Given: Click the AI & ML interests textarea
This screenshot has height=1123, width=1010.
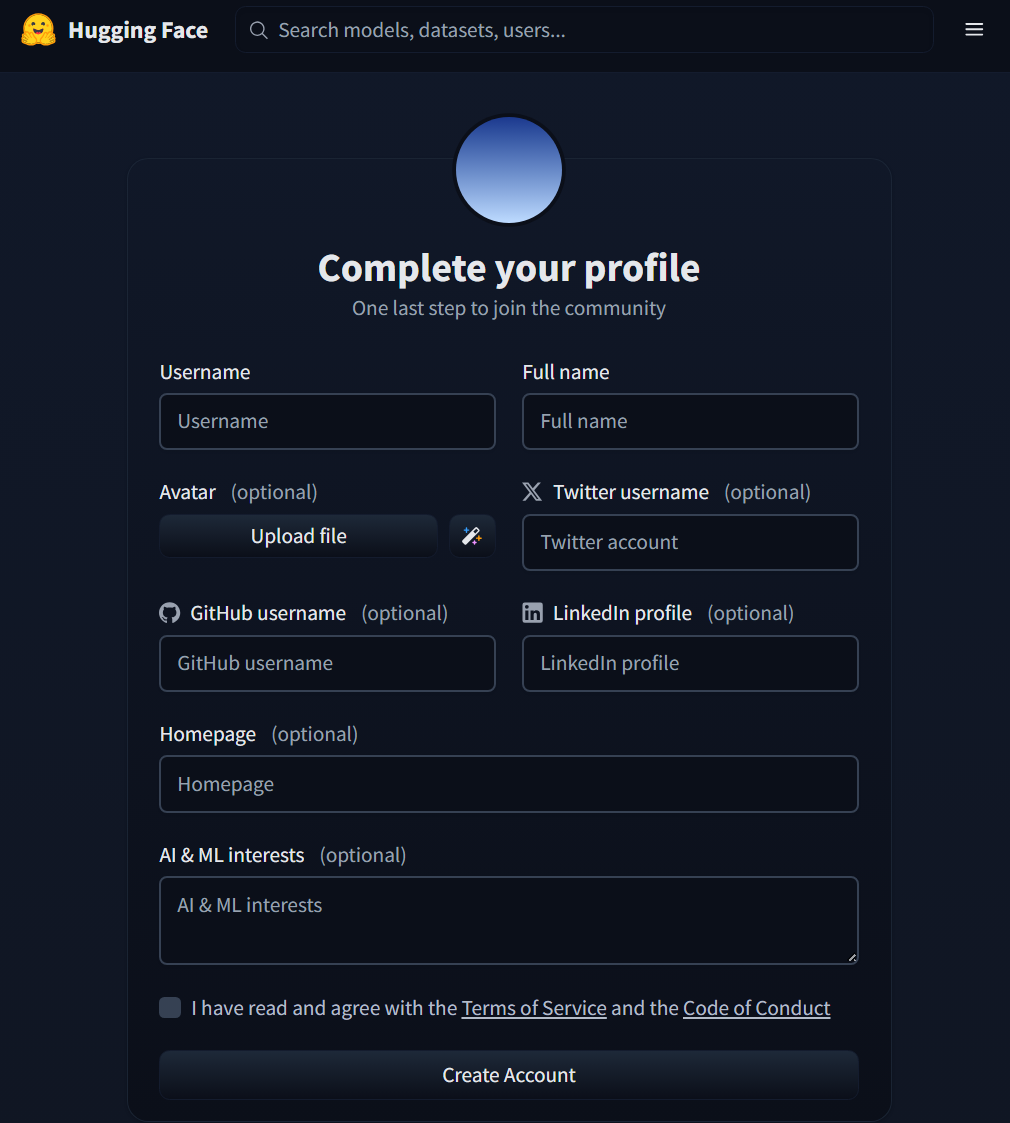Looking at the screenshot, I should pos(509,920).
